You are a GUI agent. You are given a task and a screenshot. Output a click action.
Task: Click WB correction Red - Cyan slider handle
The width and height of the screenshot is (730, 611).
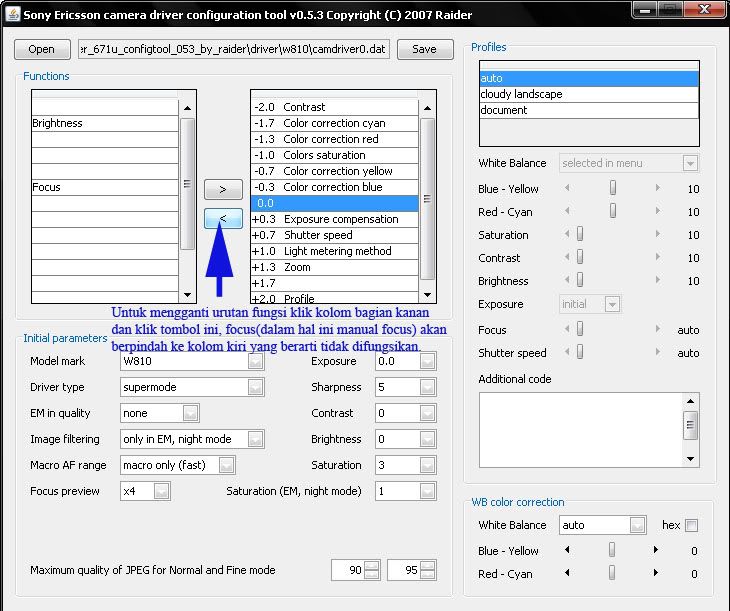612,572
